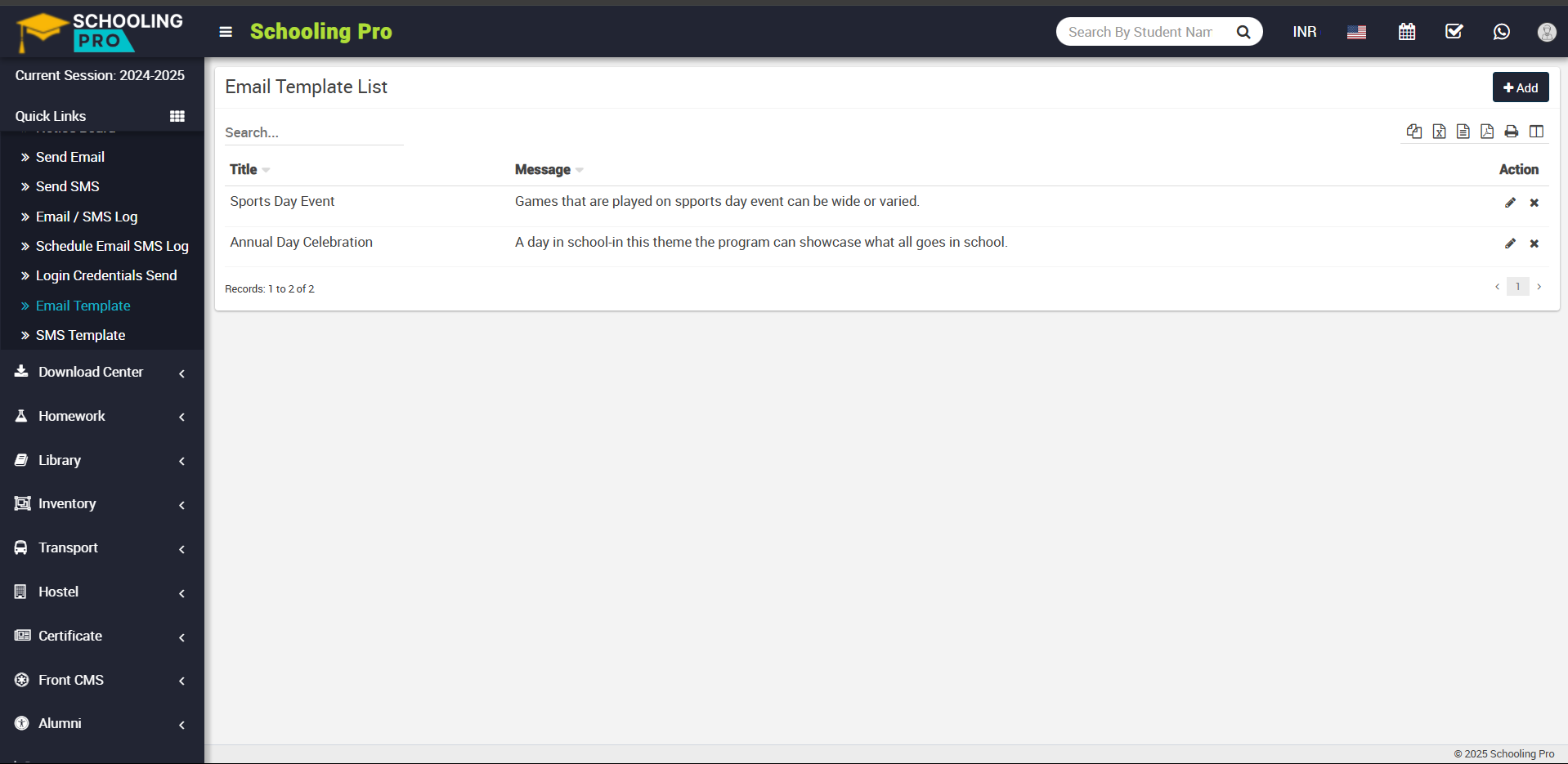Go to next page arrow
This screenshot has height=764, width=1568.
(1539, 287)
